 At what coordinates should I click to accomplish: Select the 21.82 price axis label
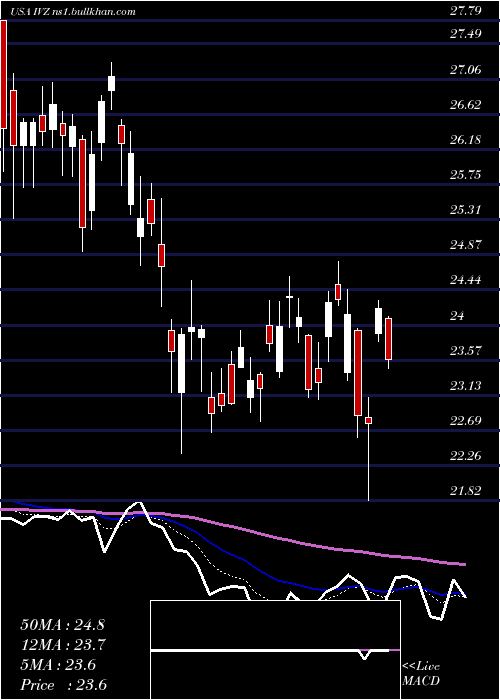click(x=466, y=491)
